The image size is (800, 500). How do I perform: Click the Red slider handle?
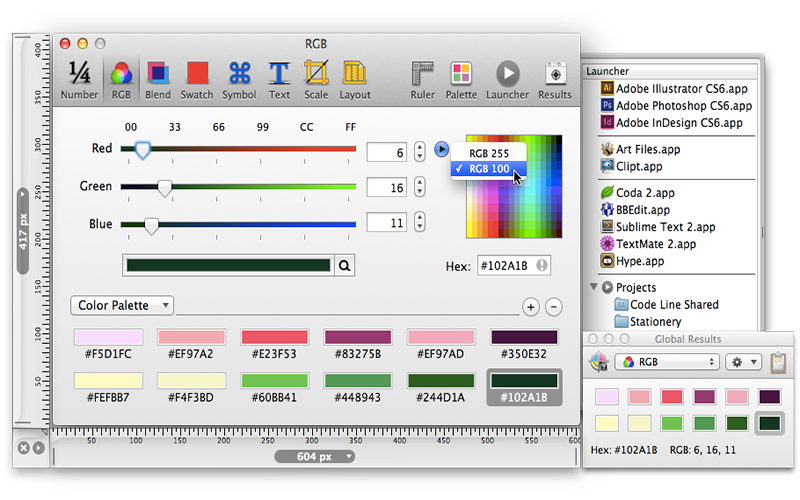point(142,150)
